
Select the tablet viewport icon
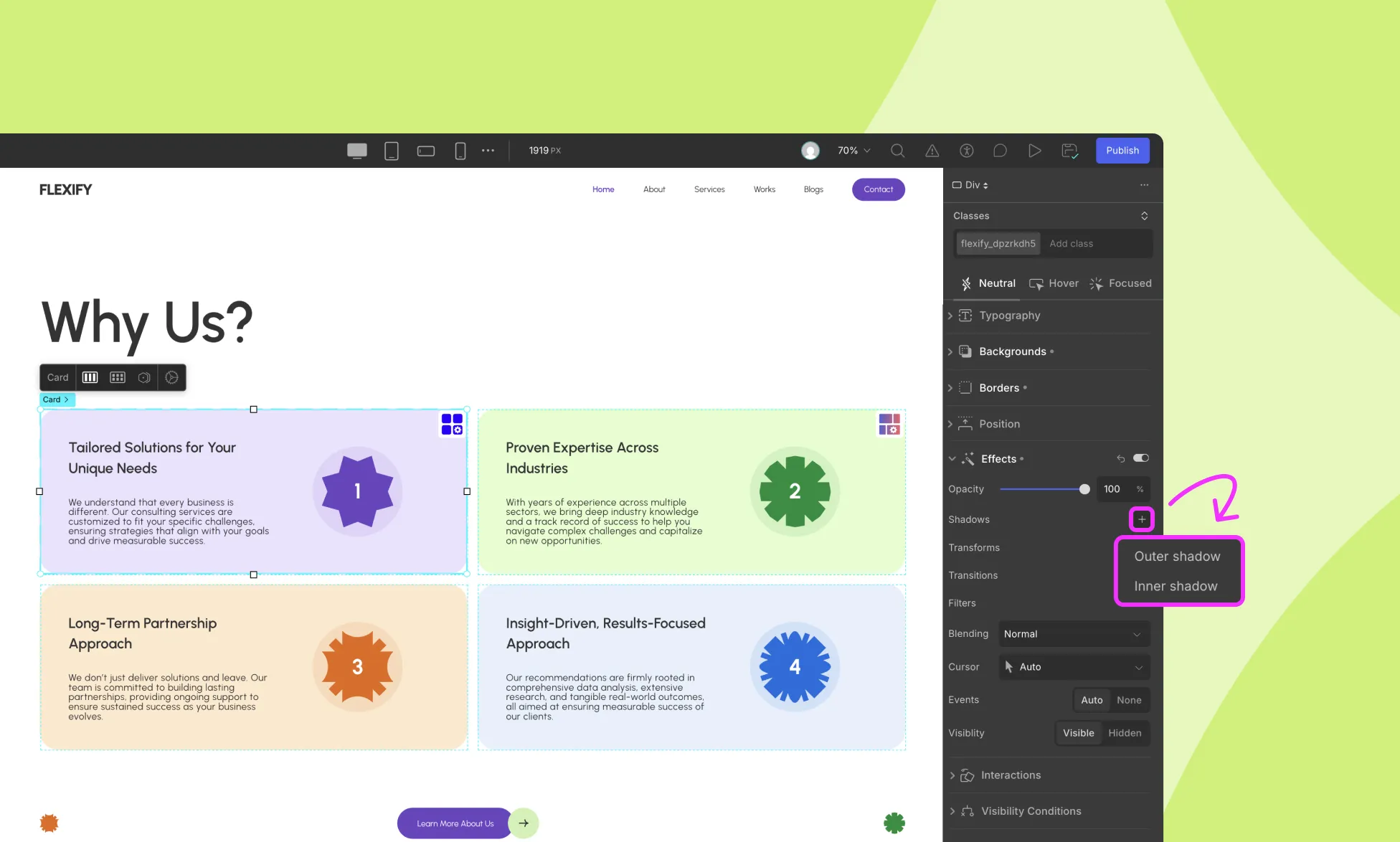392,151
